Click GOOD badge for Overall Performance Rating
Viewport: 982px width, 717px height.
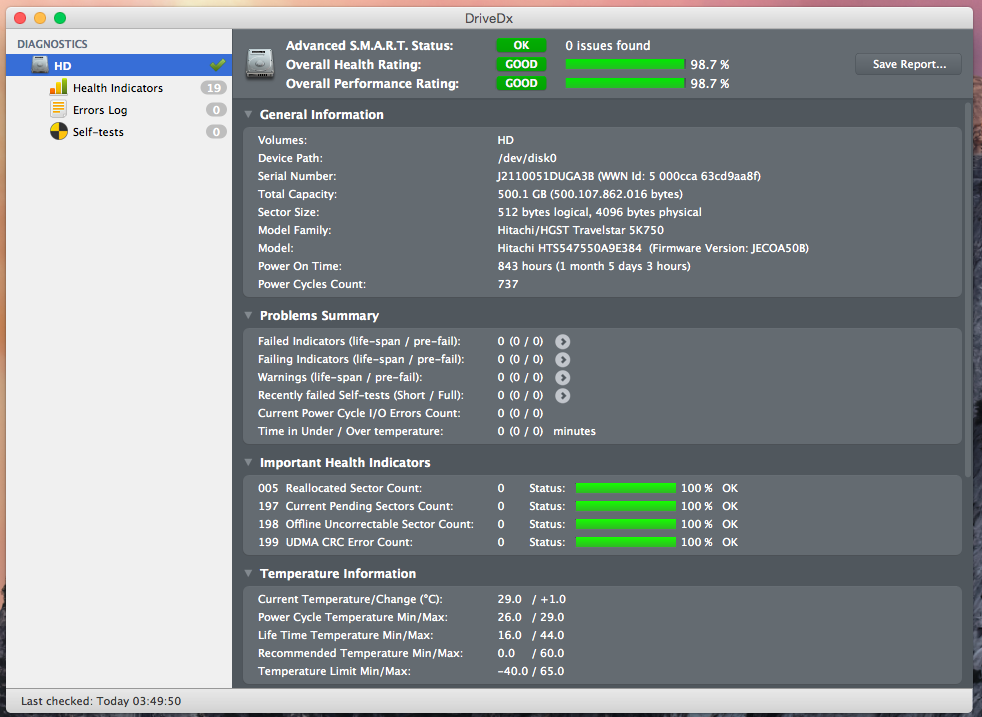pyautogui.click(x=521, y=83)
